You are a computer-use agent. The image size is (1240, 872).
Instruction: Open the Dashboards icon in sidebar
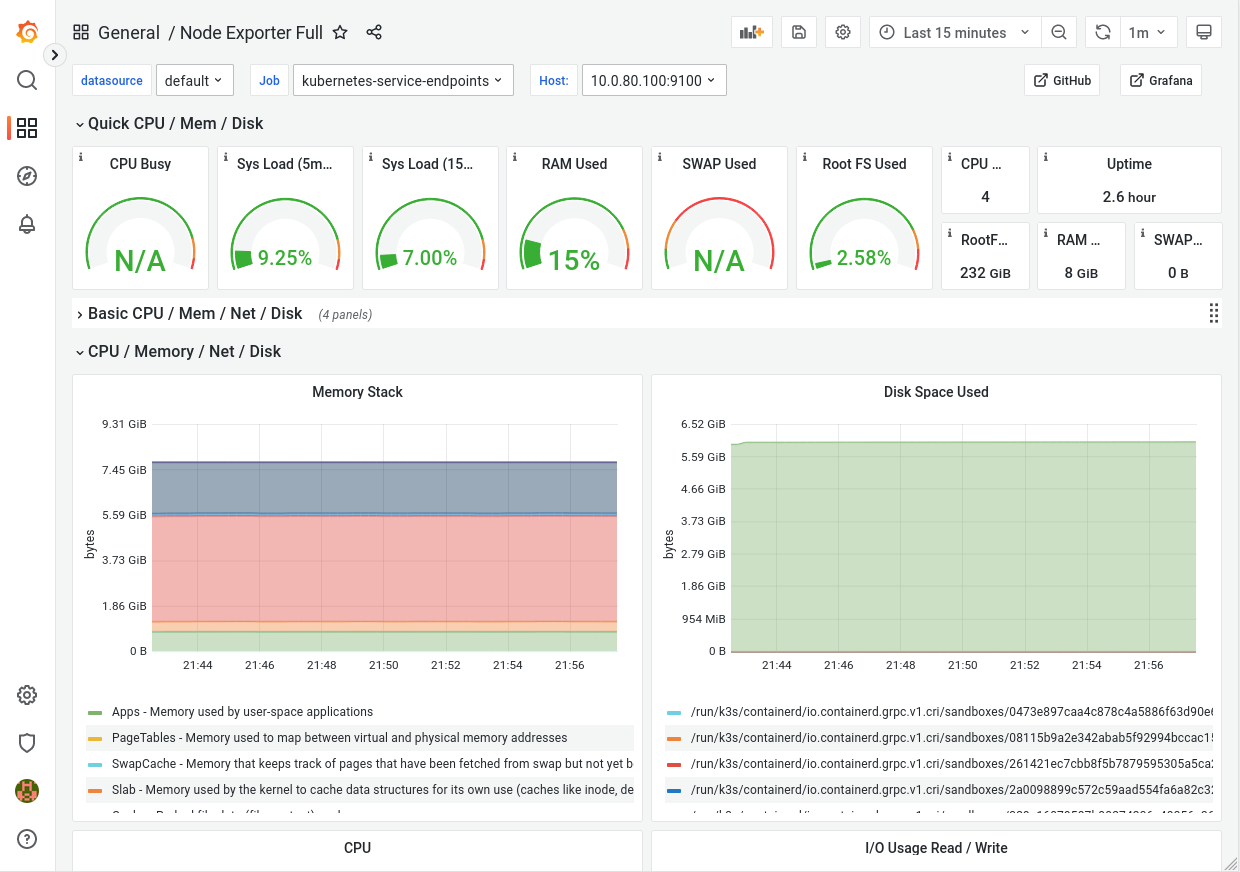27,128
